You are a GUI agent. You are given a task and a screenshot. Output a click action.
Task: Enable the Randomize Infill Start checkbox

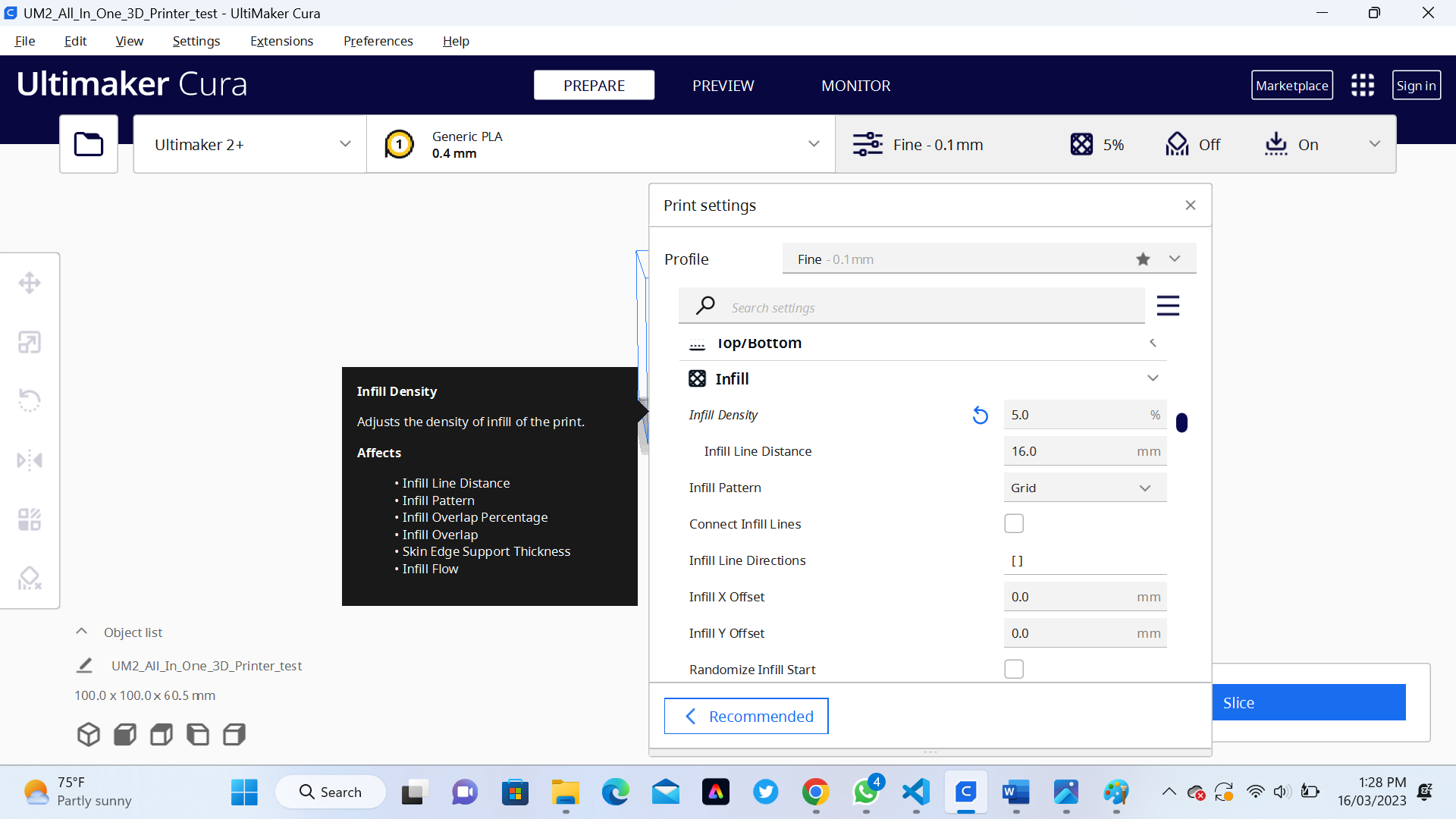click(x=1014, y=670)
